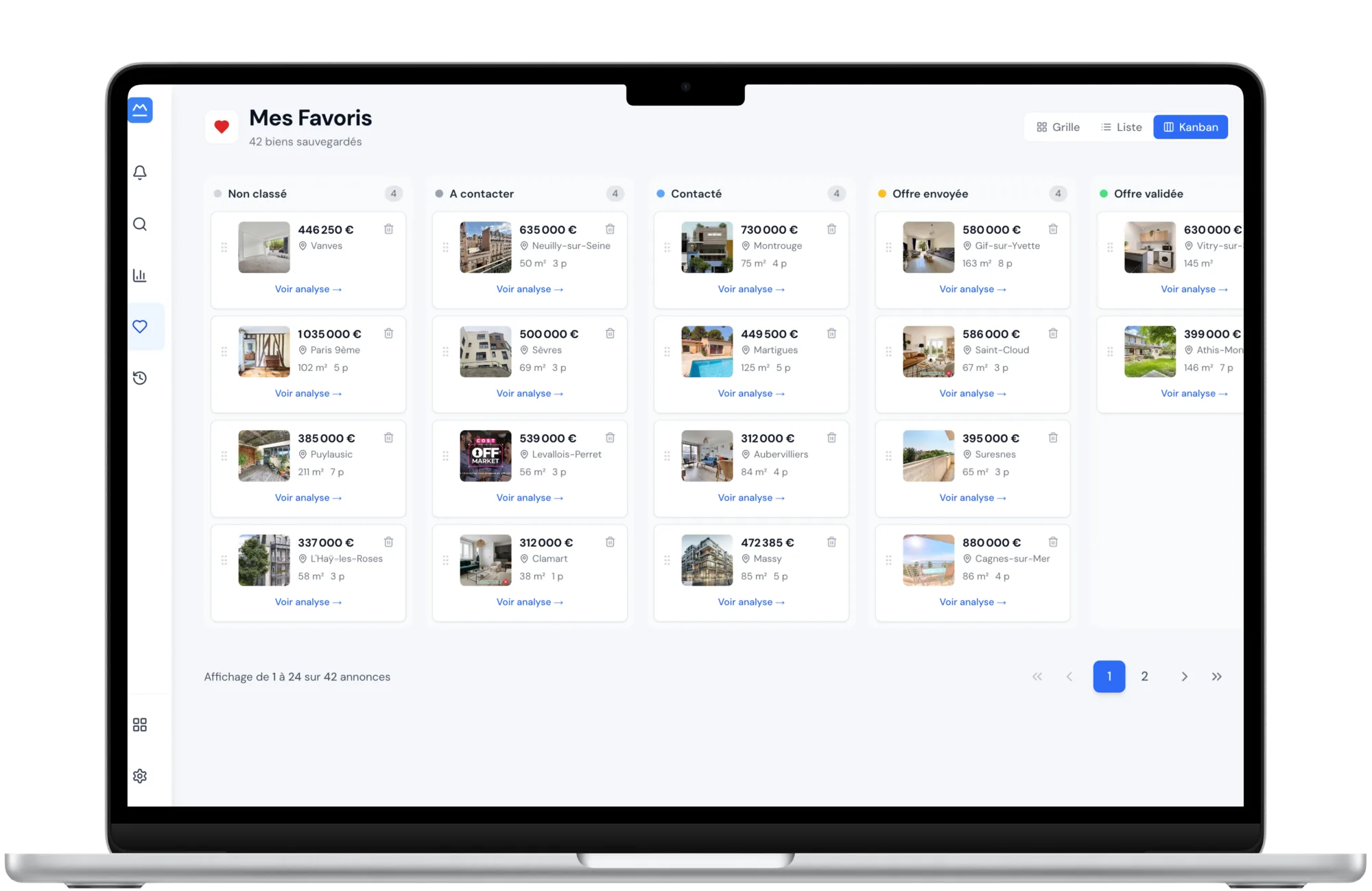
Task: Click the red heart Mes Favoris icon
Action: 222,127
